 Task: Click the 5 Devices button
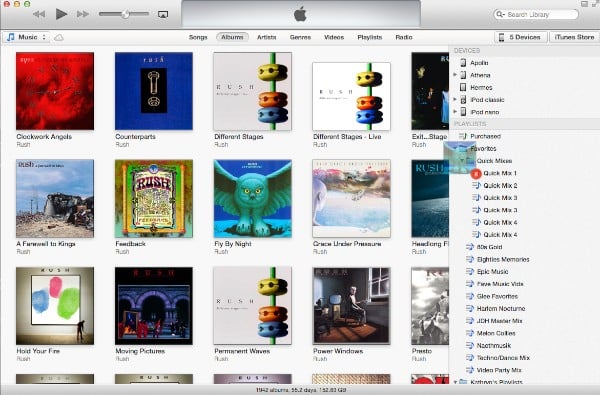coord(520,37)
